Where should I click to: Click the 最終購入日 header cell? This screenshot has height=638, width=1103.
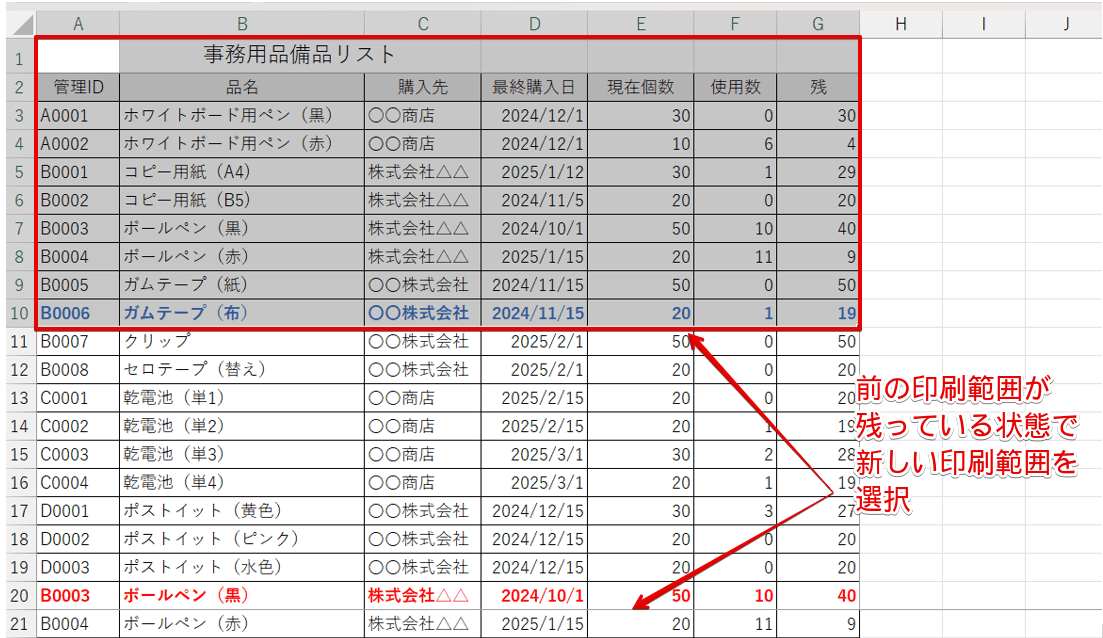pos(534,86)
